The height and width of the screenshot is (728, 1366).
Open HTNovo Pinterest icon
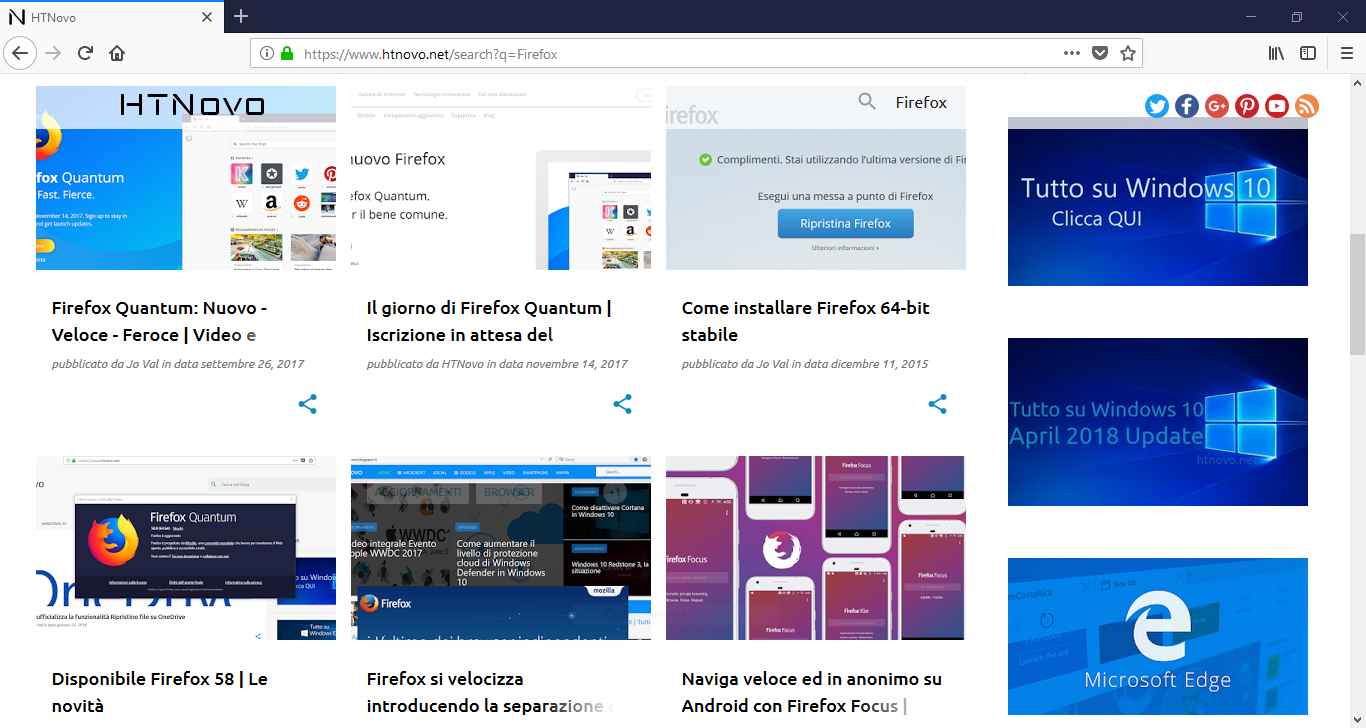(x=1247, y=106)
